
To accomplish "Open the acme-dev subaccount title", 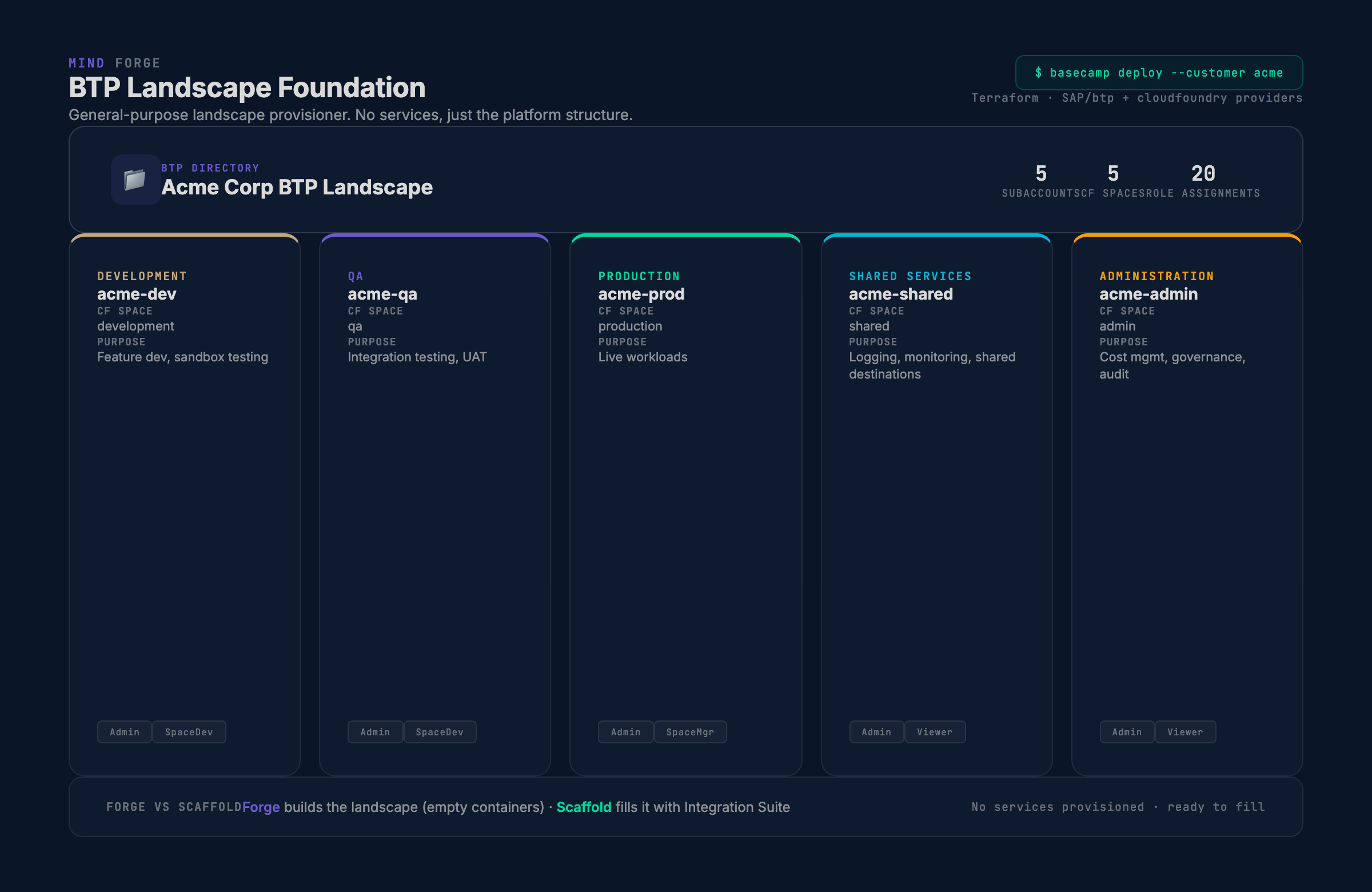I will pos(137,294).
